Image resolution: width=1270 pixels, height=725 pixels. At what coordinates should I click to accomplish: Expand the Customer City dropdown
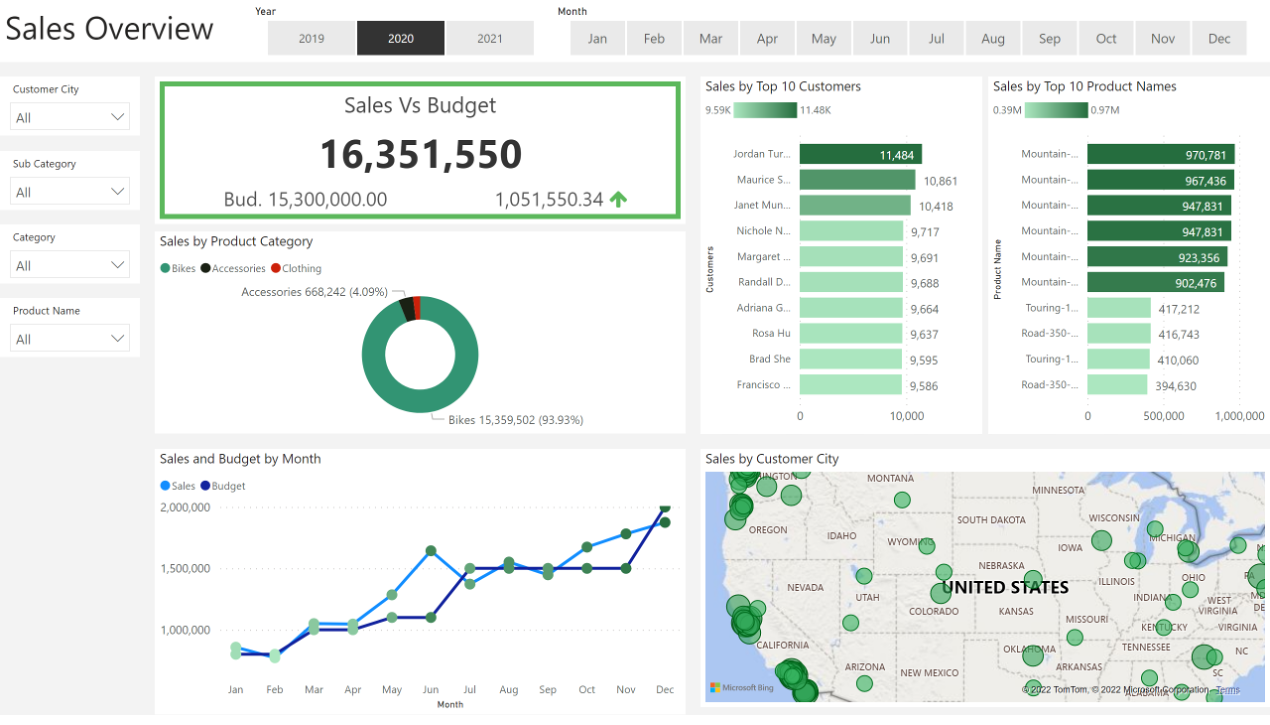(70, 118)
